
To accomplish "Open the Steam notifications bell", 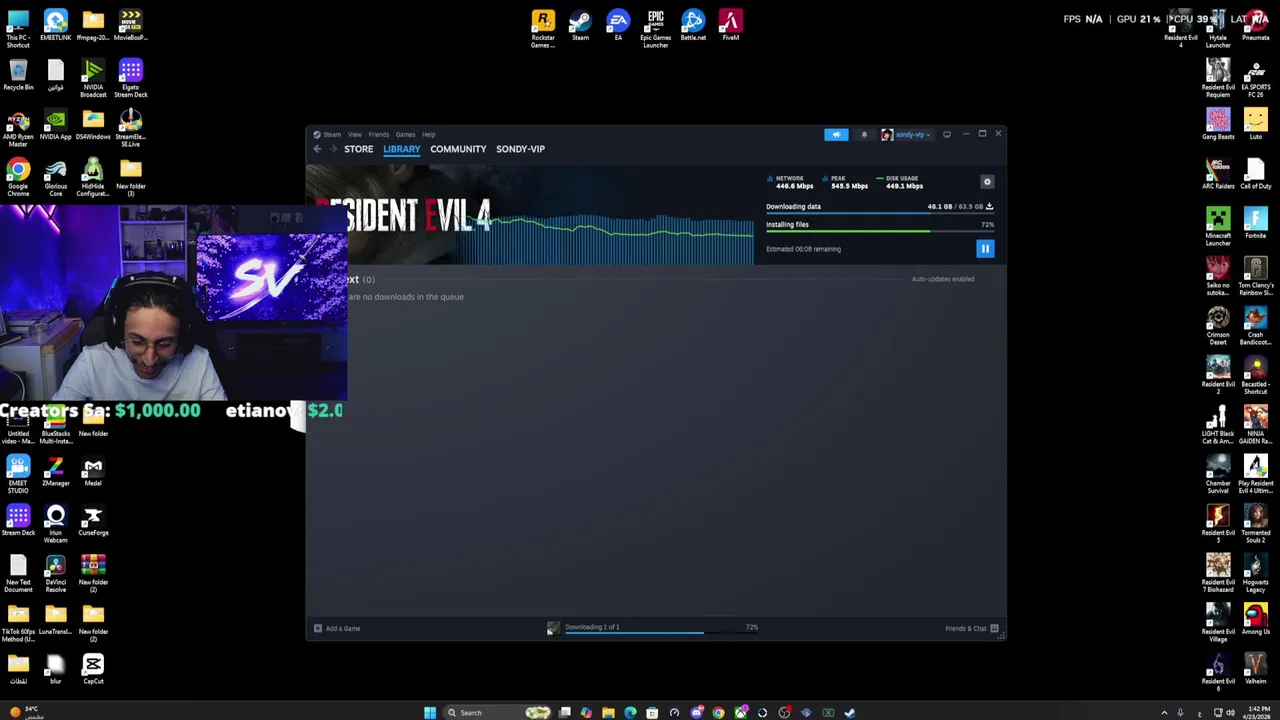I will (x=864, y=135).
